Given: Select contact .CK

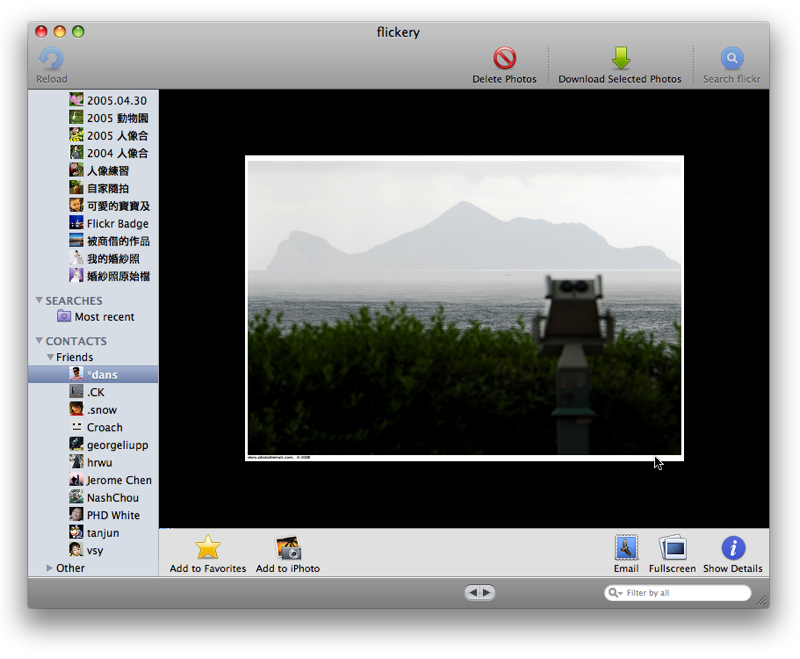Looking at the screenshot, I should pyautogui.click(x=93, y=392).
